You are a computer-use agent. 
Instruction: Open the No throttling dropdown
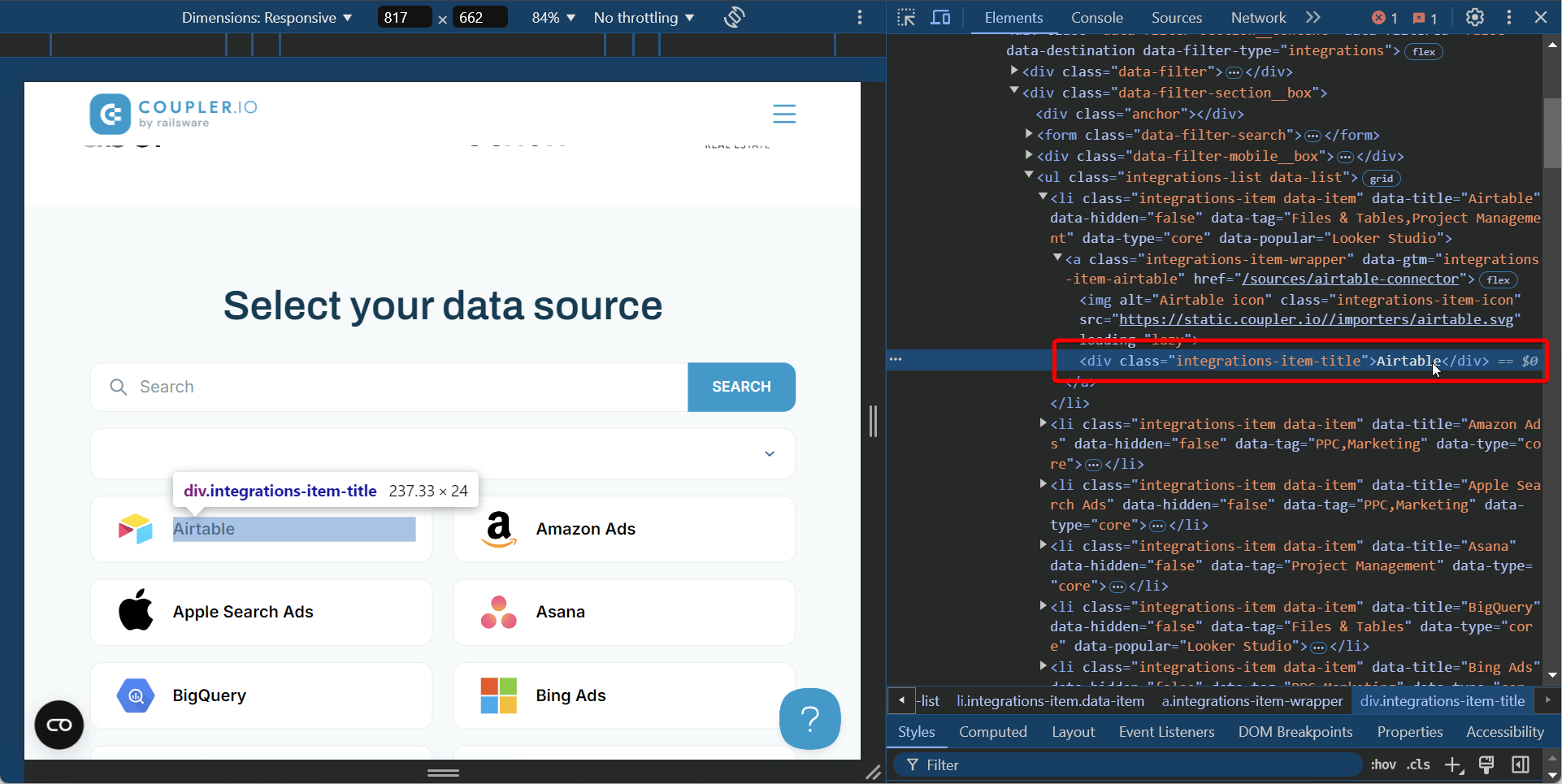pyautogui.click(x=644, y=18)
